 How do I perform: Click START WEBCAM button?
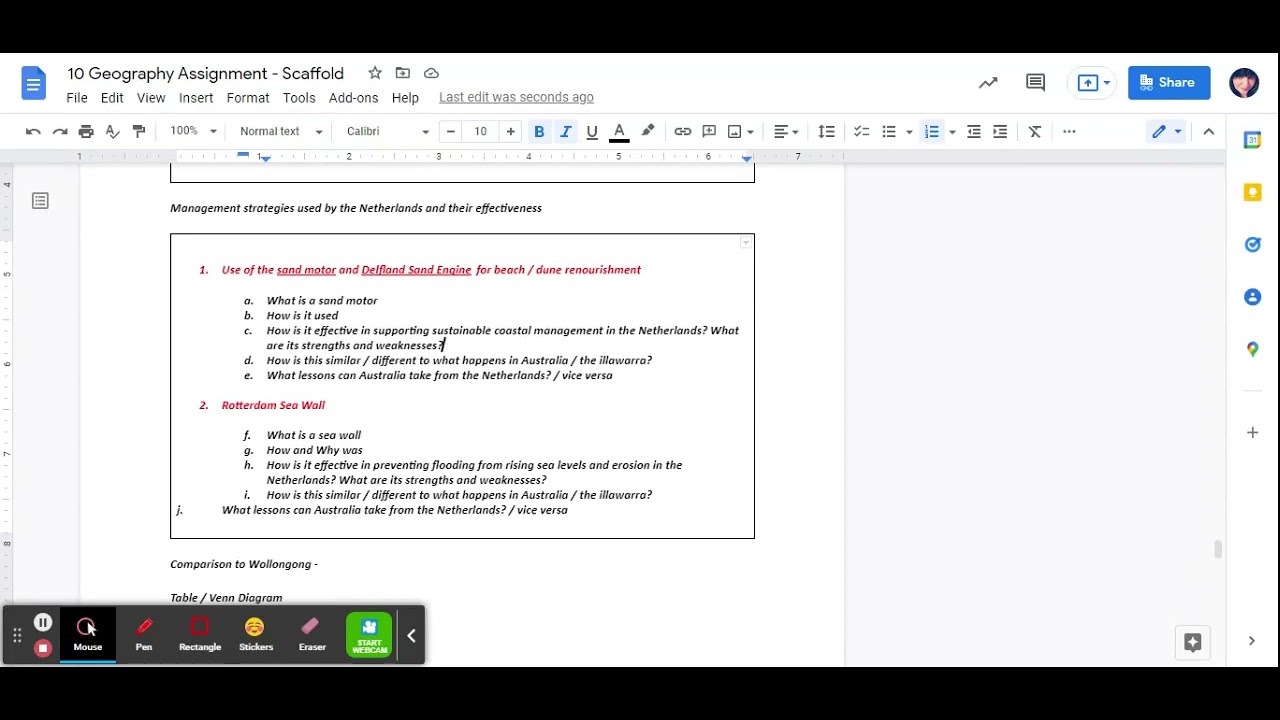point(369,635)
